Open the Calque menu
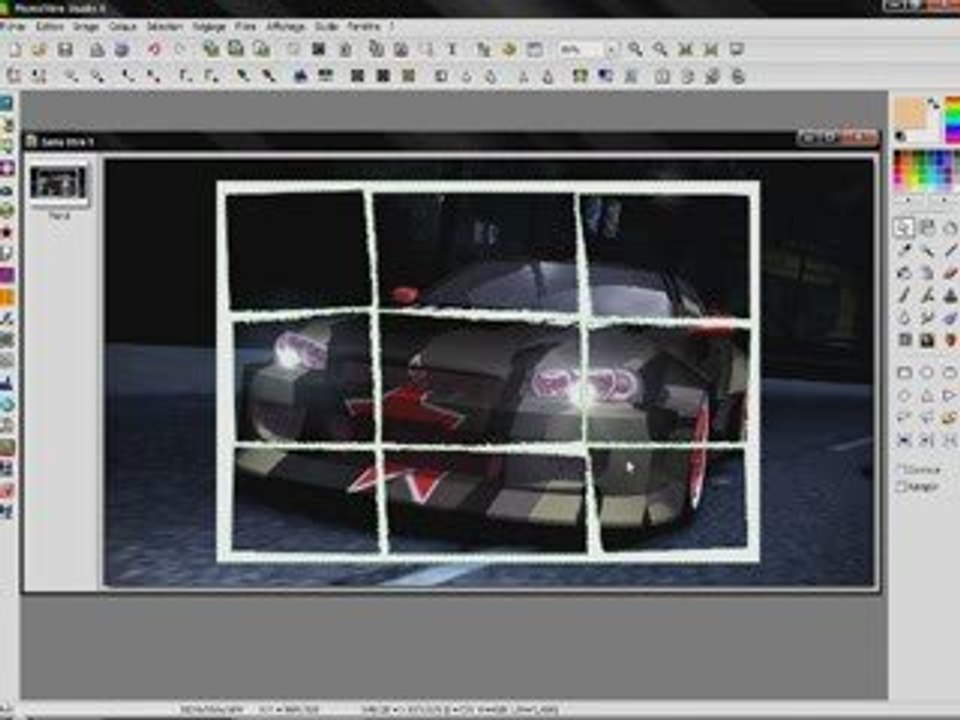This screenshot has width=960, height=720. [x=122, y=27]
